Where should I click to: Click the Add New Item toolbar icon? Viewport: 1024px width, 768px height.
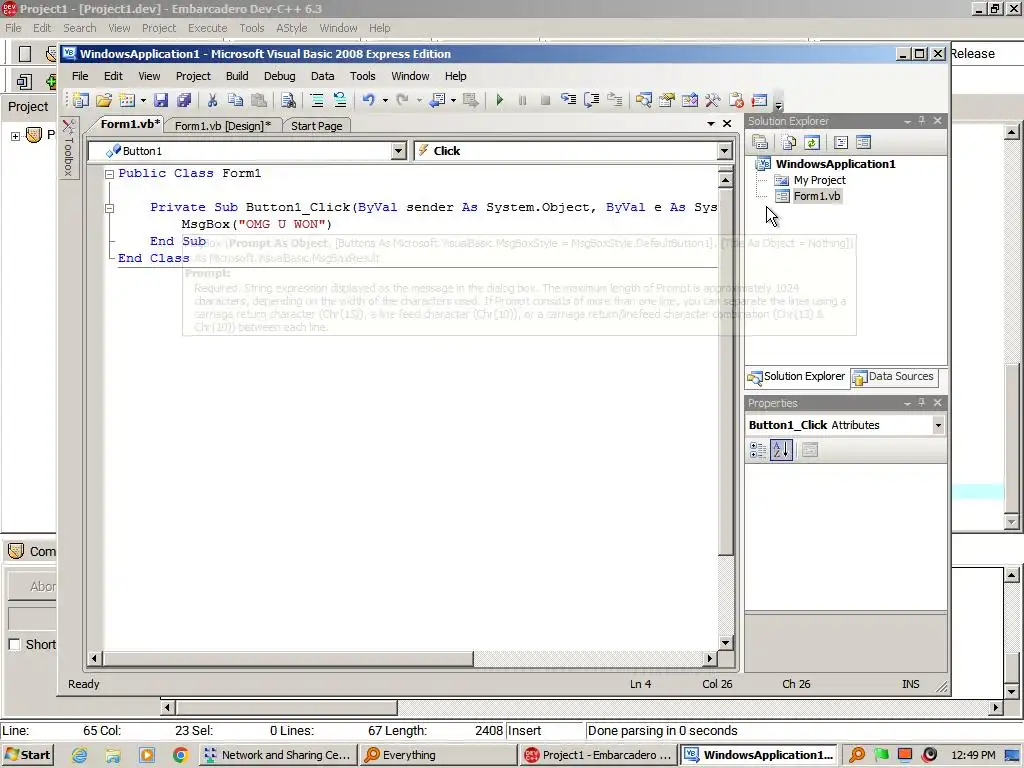click(127, 100)
